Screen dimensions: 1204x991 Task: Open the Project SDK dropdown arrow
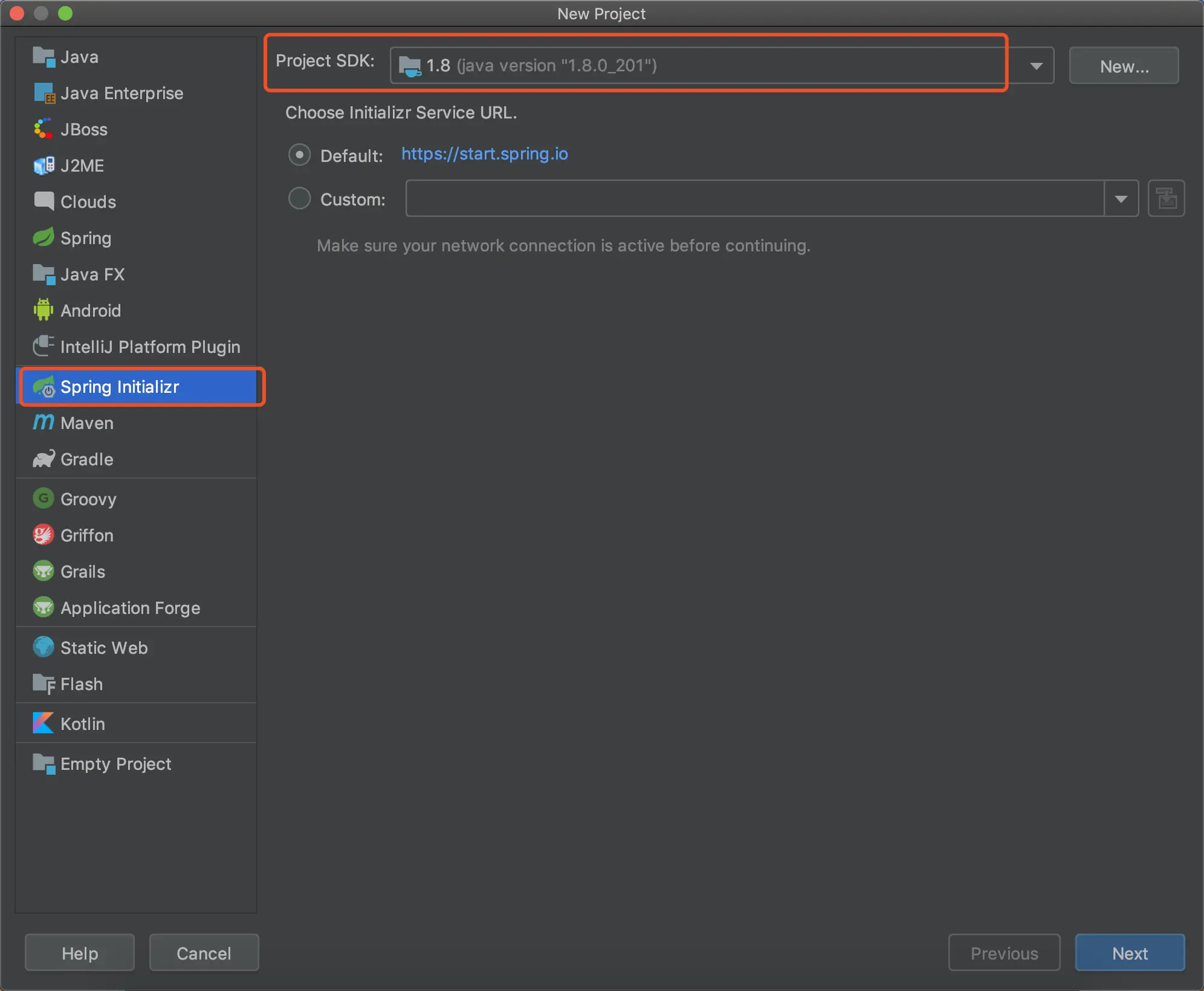click(x=1036, y=65)
